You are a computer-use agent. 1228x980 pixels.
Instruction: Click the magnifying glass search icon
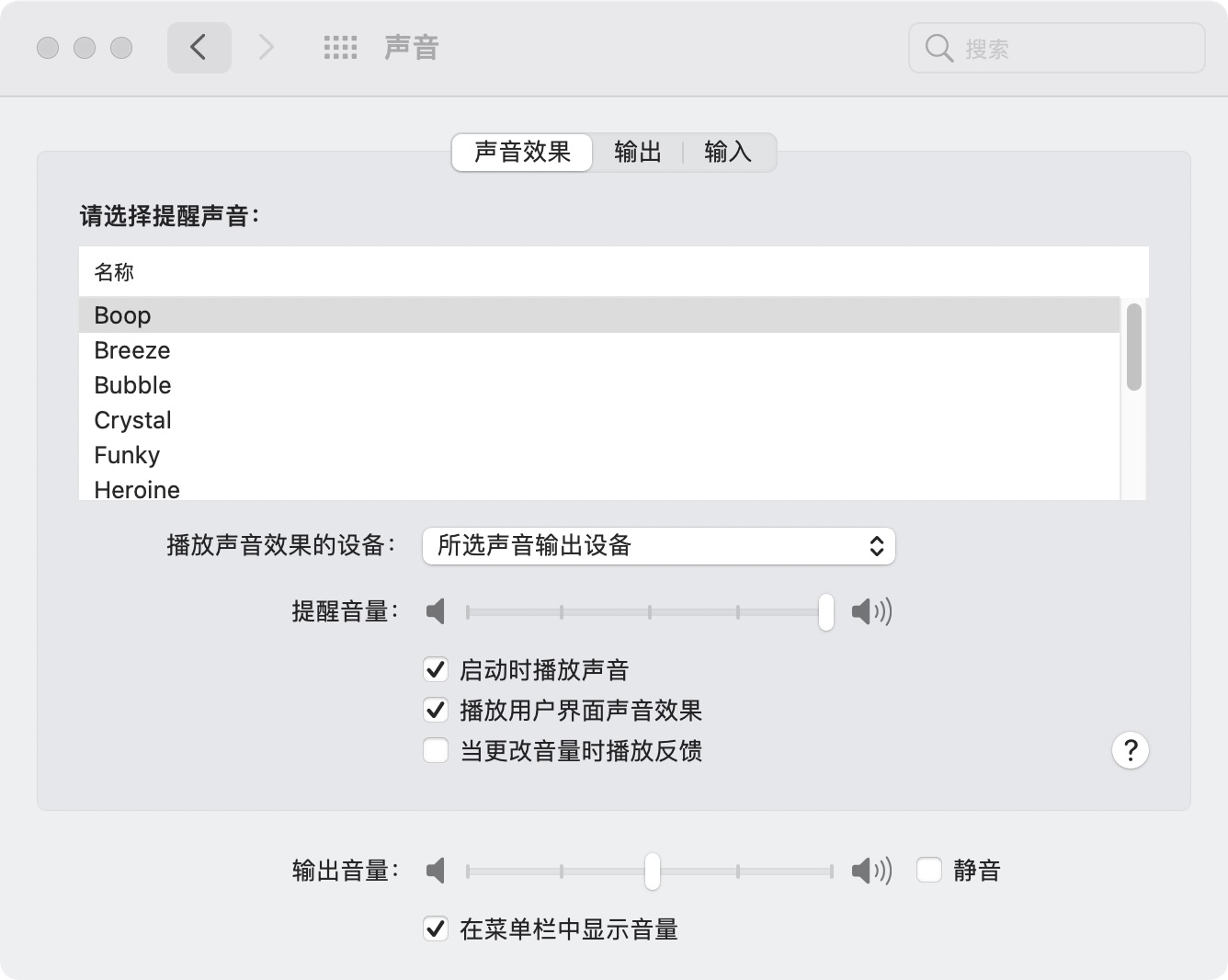[938, 48]
